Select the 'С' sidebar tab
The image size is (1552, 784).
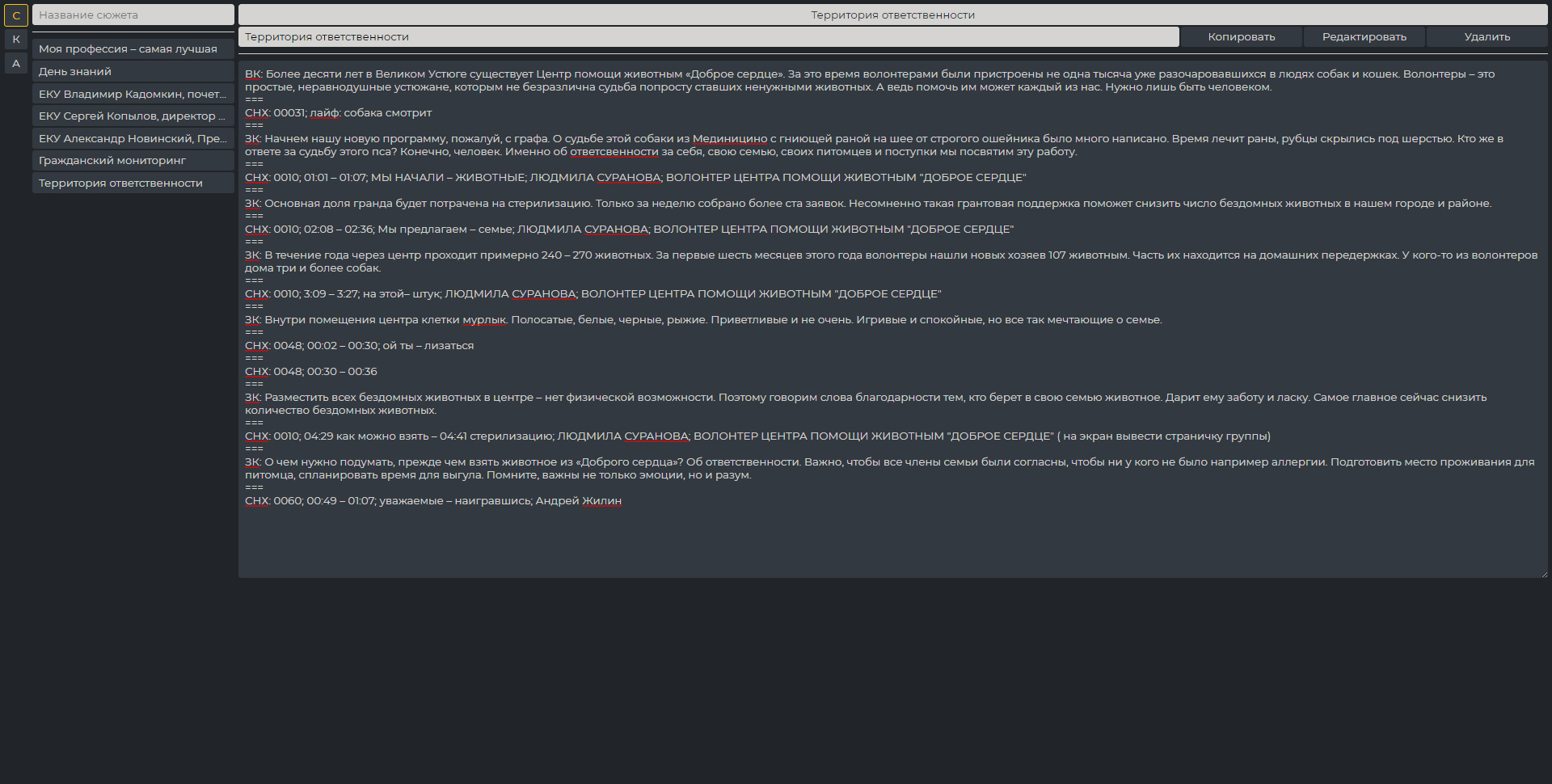16,15
